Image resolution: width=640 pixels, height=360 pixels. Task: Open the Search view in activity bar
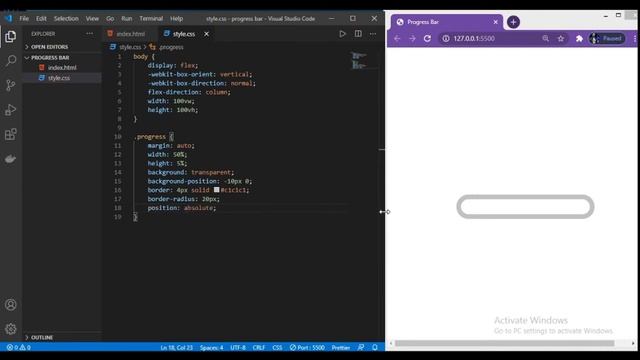coord(11,61)
